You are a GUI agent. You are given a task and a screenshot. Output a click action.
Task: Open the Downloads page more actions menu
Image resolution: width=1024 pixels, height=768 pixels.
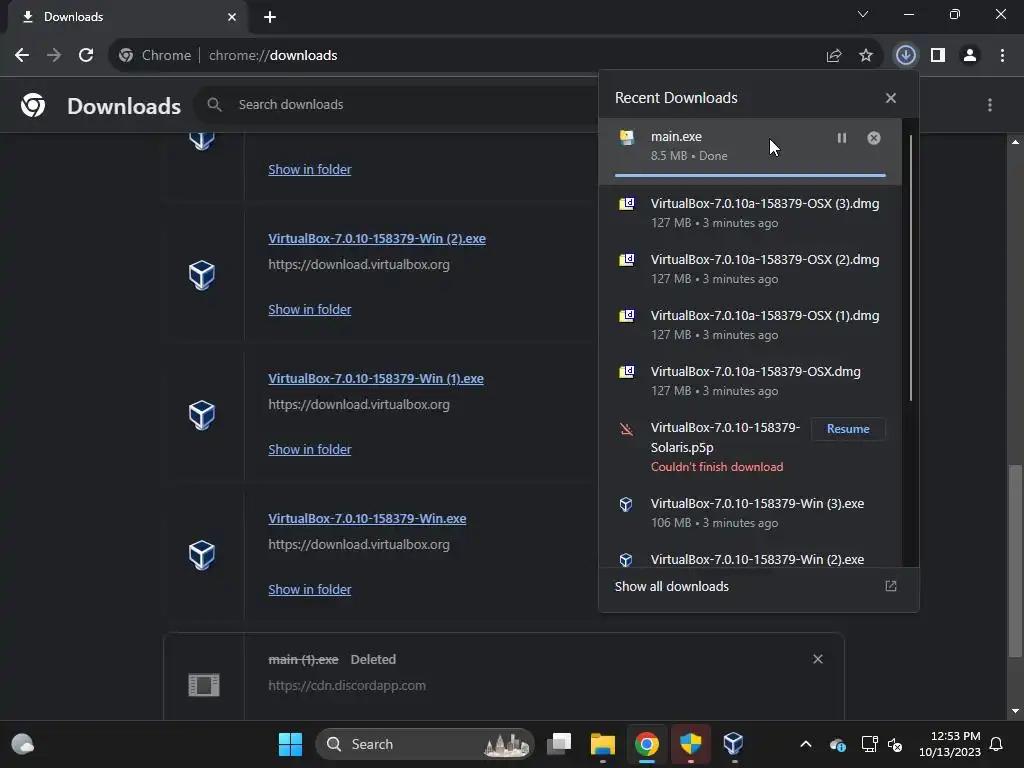990,105
